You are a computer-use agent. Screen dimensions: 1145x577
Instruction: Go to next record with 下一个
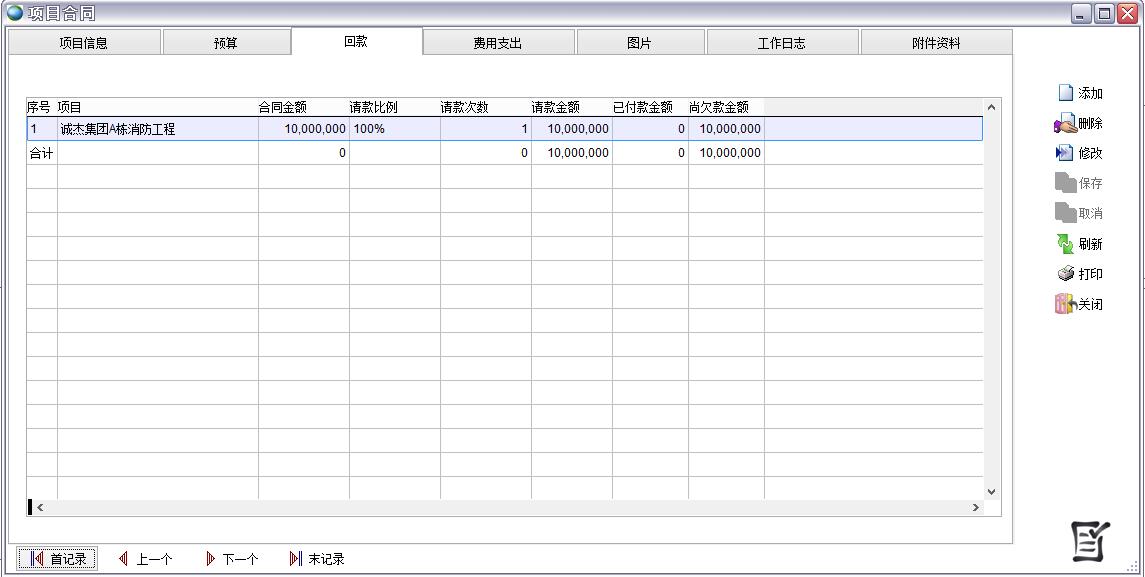pyautogui.click(x=231, y=559)
